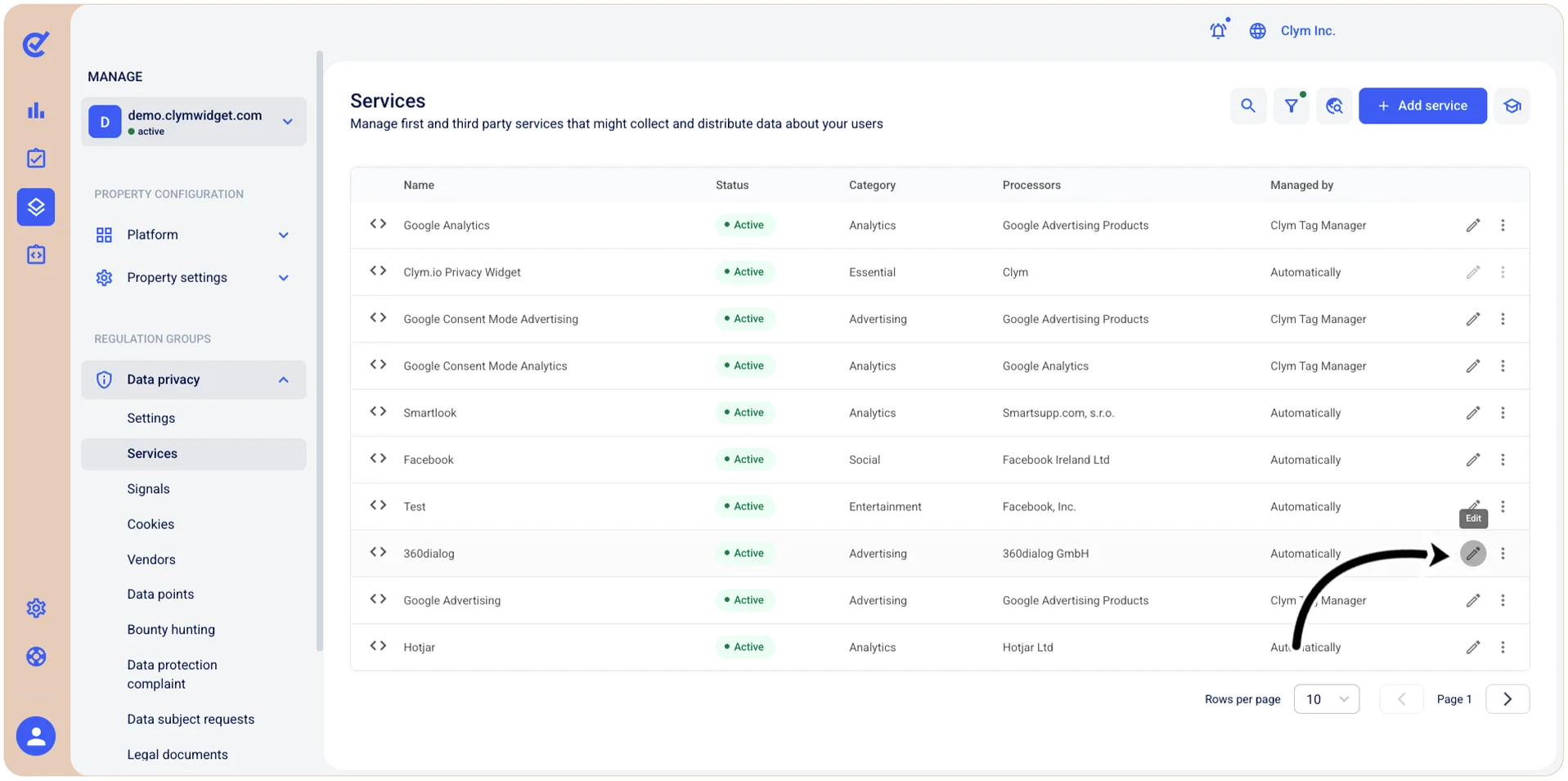
Task: Click the Add service button
Action: (x=1422, y=106)
